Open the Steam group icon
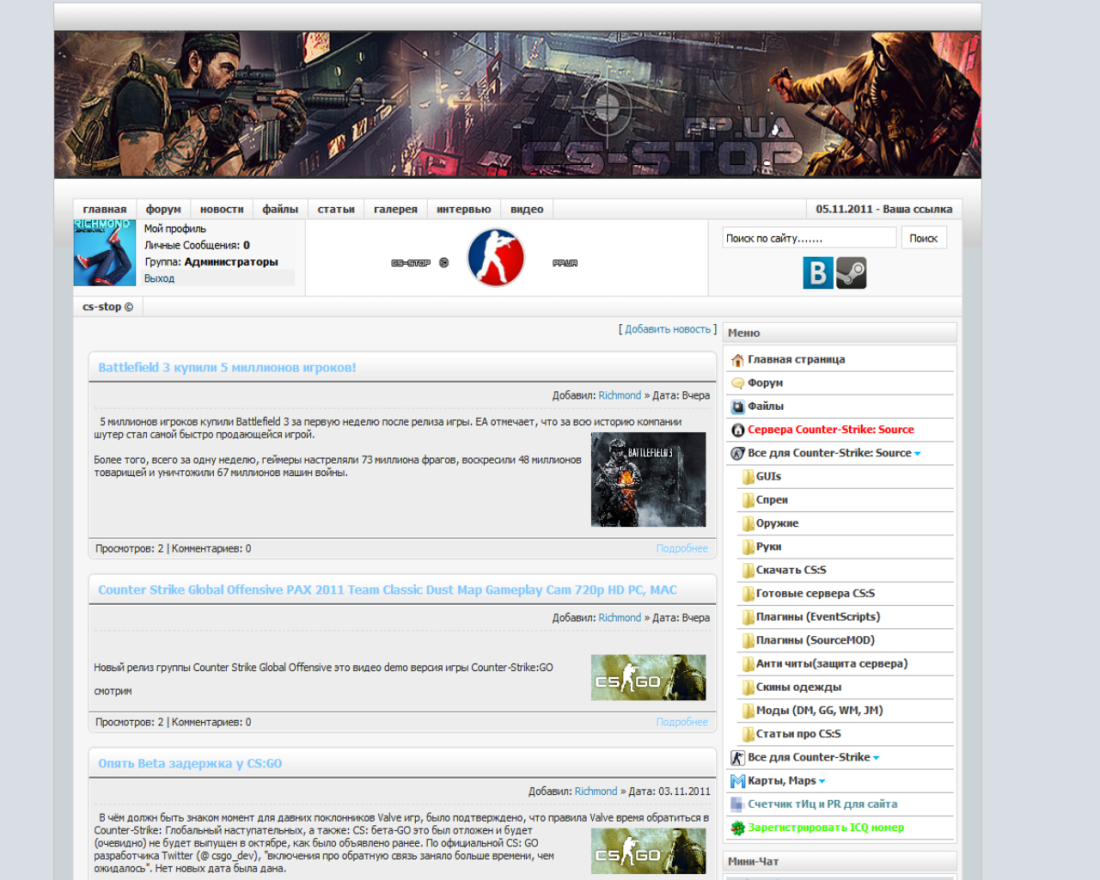Viewport: 1100px width, 880px height. pyautogui.click(x=851, y=272)
